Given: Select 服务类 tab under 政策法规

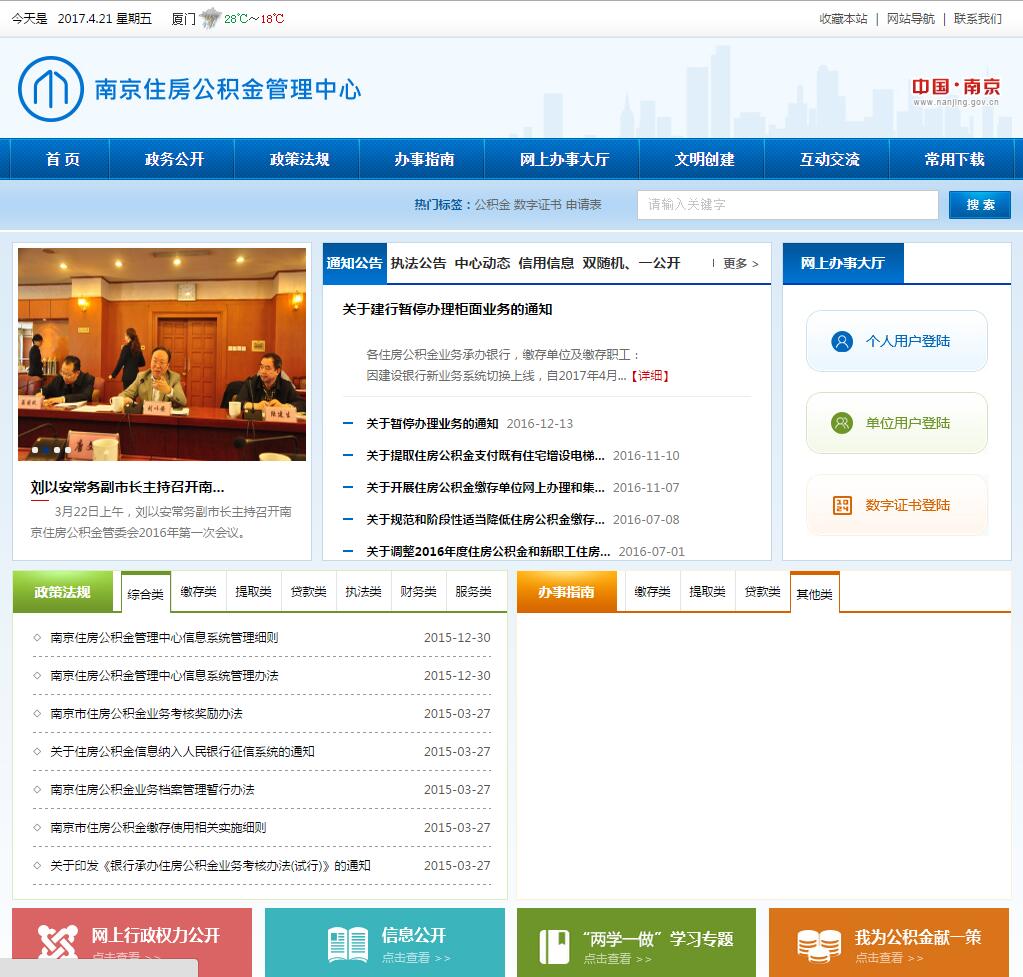Looking at the screenshot, I should tap(474, 591).
